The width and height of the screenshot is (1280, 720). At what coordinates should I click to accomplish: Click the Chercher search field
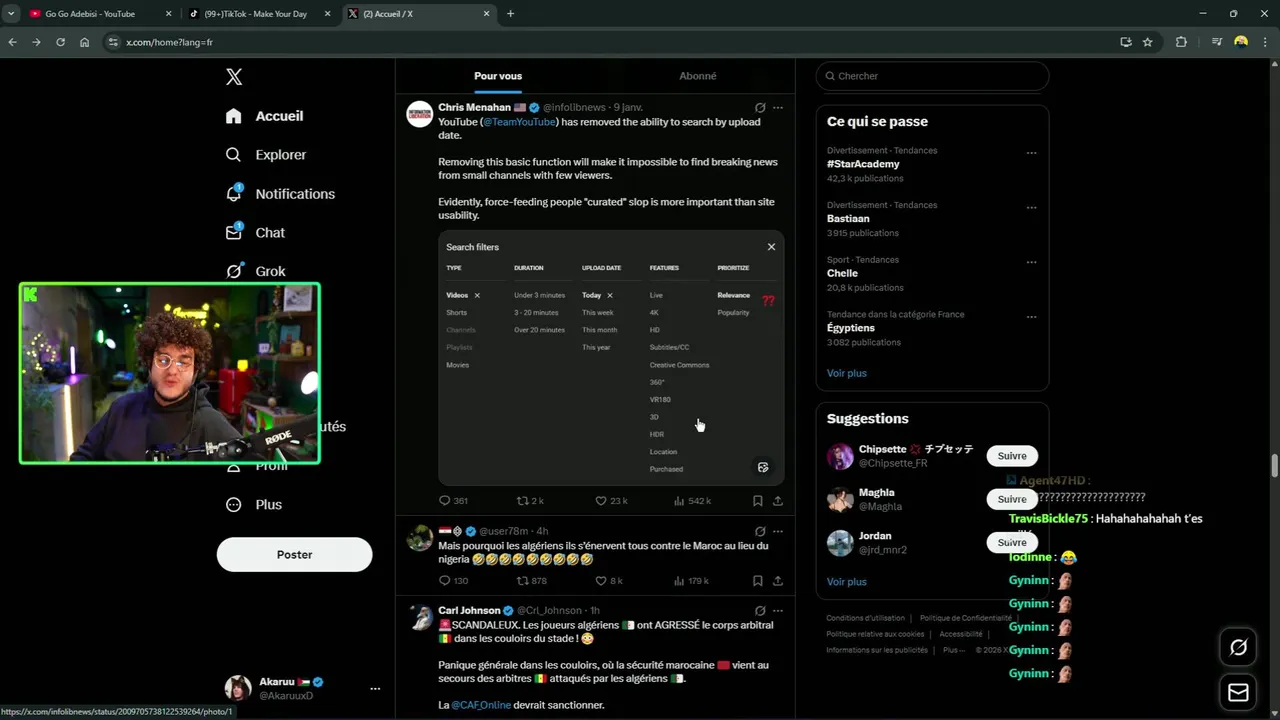click(x=932, y=76)
